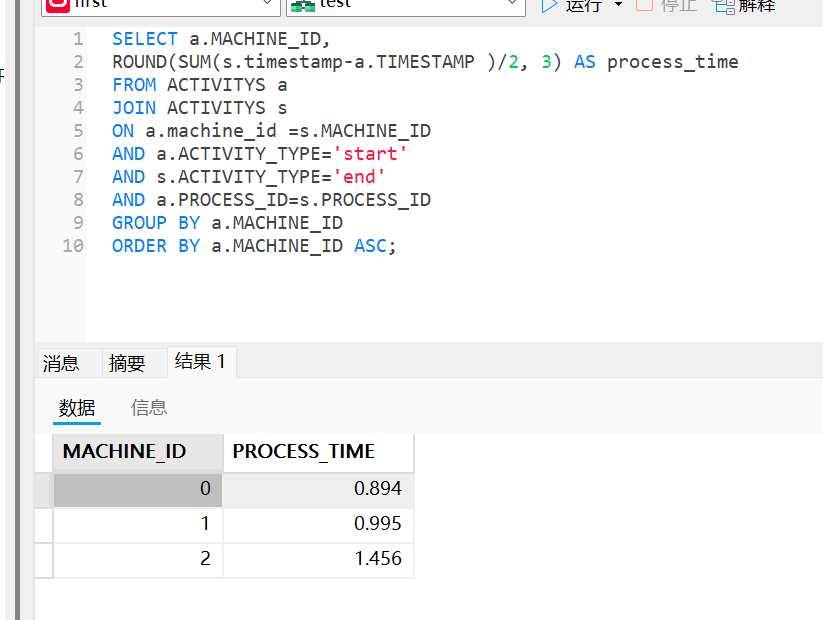Click ROUND function on line 2
This screenshot has width=823, height=620.
pos(139,62)
